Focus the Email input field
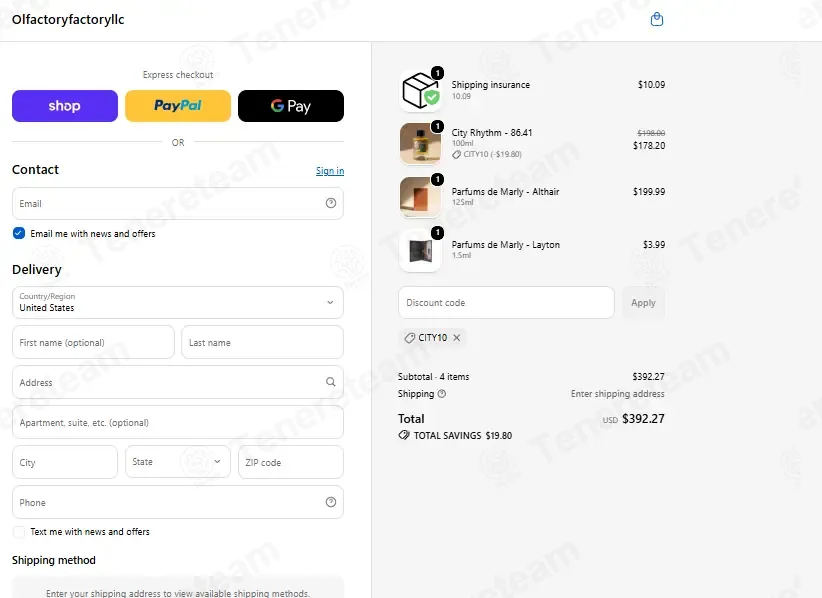This screenshot has height=598, width=822. [178, 203]
